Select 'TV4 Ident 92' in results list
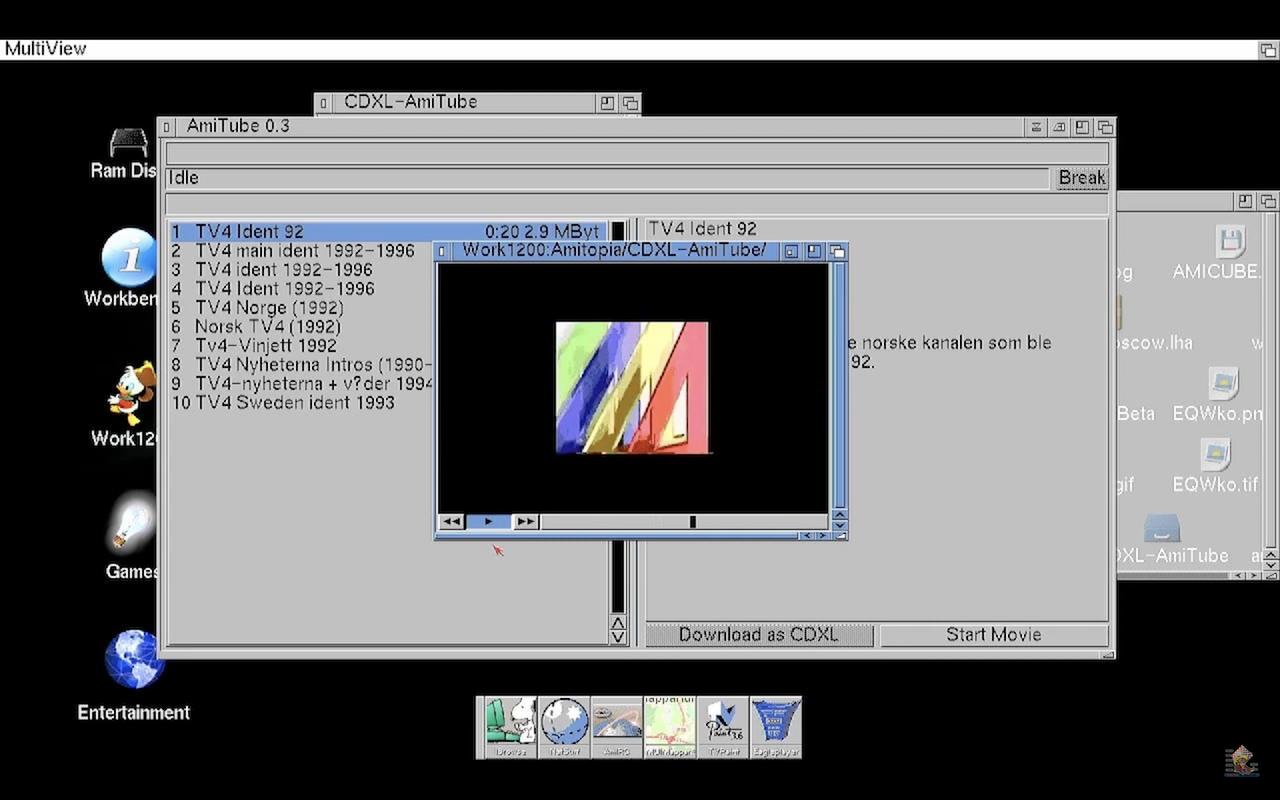This screenshot has height=800, width=1280. pyautogui.click(x=388, y=231)
